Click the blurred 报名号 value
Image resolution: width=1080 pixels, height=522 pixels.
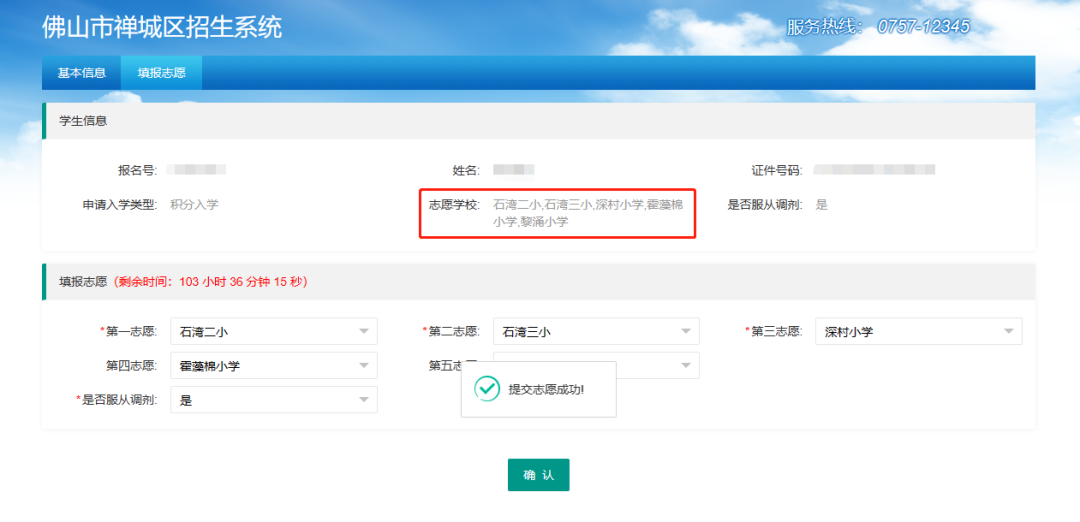(x=197, y=170)
